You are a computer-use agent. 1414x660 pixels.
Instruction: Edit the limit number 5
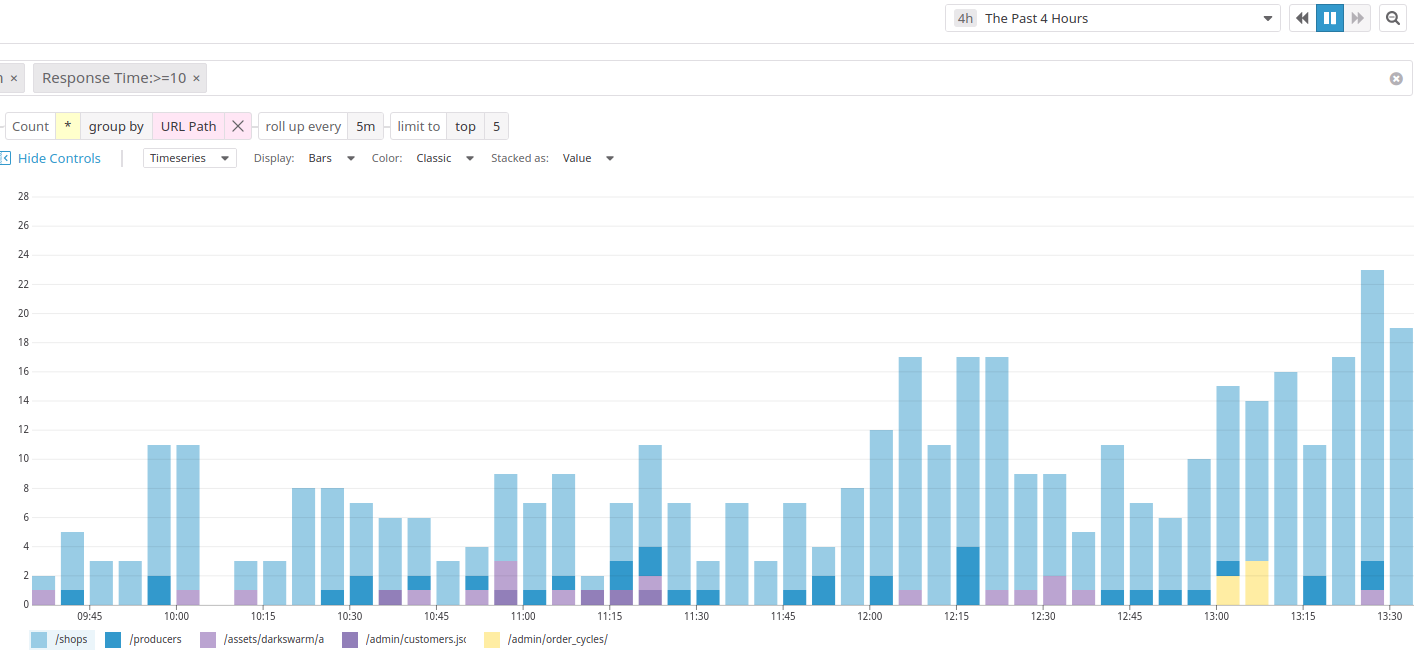[497, 126]
